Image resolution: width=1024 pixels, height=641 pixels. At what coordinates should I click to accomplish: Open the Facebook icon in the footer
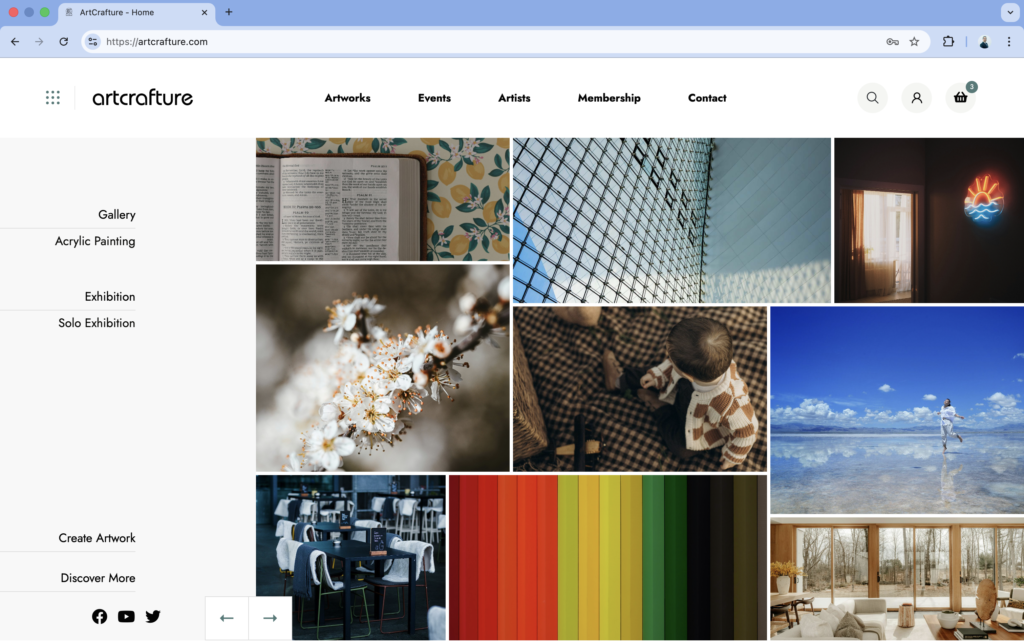pyautogui.click(x=99, y=616)
